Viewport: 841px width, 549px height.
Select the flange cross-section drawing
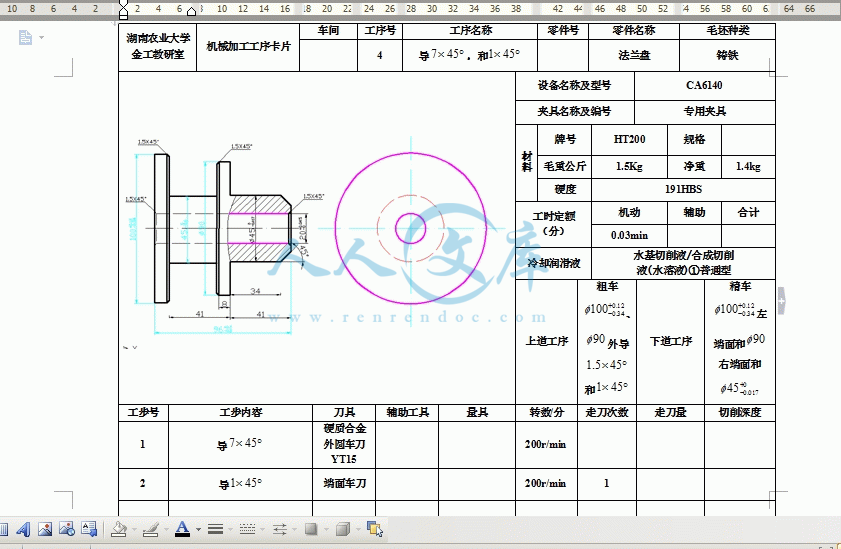pyautogui.click(x=224, y=236)
